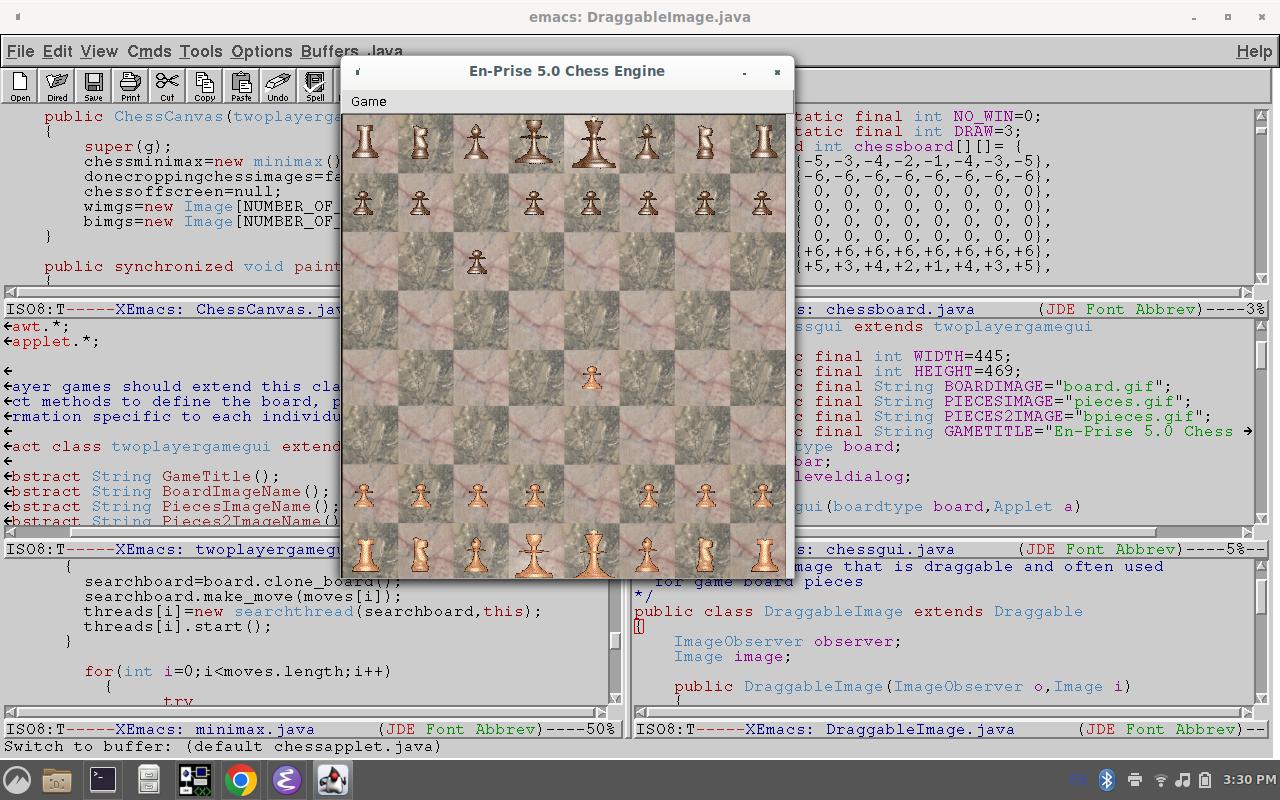Open the View menu in Emacs
The image size is (1280, 800).
[99, 51]
